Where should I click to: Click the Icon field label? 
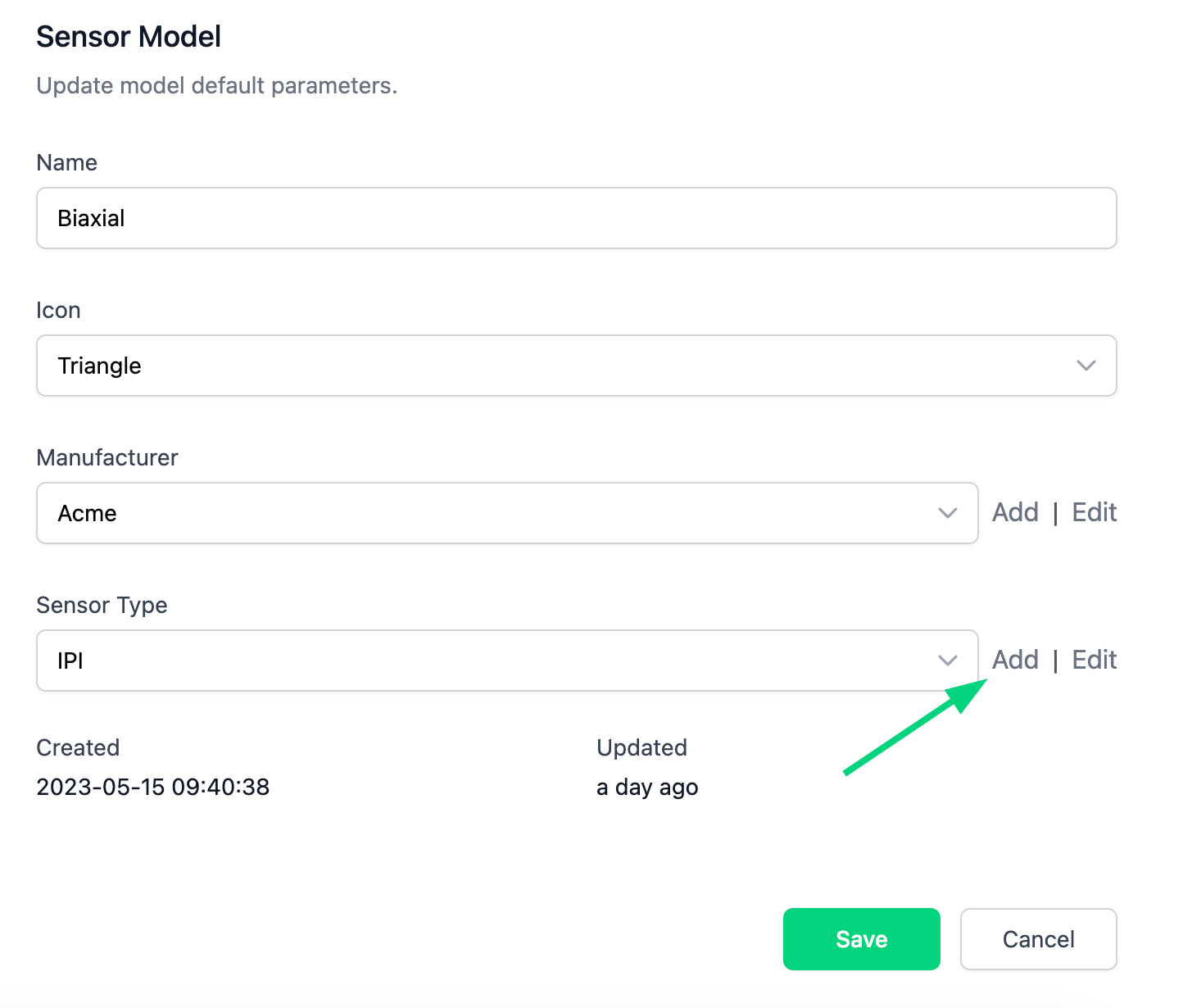[59, 310]
